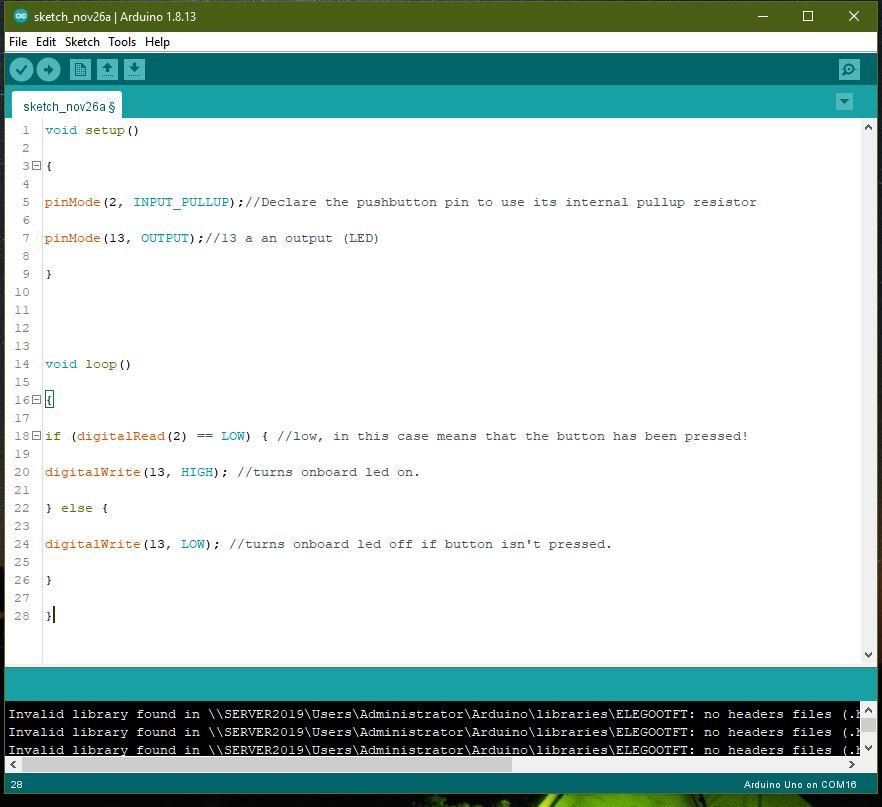
Task: Click console horizontal scroll right arrow
Action: click(852, 765)
